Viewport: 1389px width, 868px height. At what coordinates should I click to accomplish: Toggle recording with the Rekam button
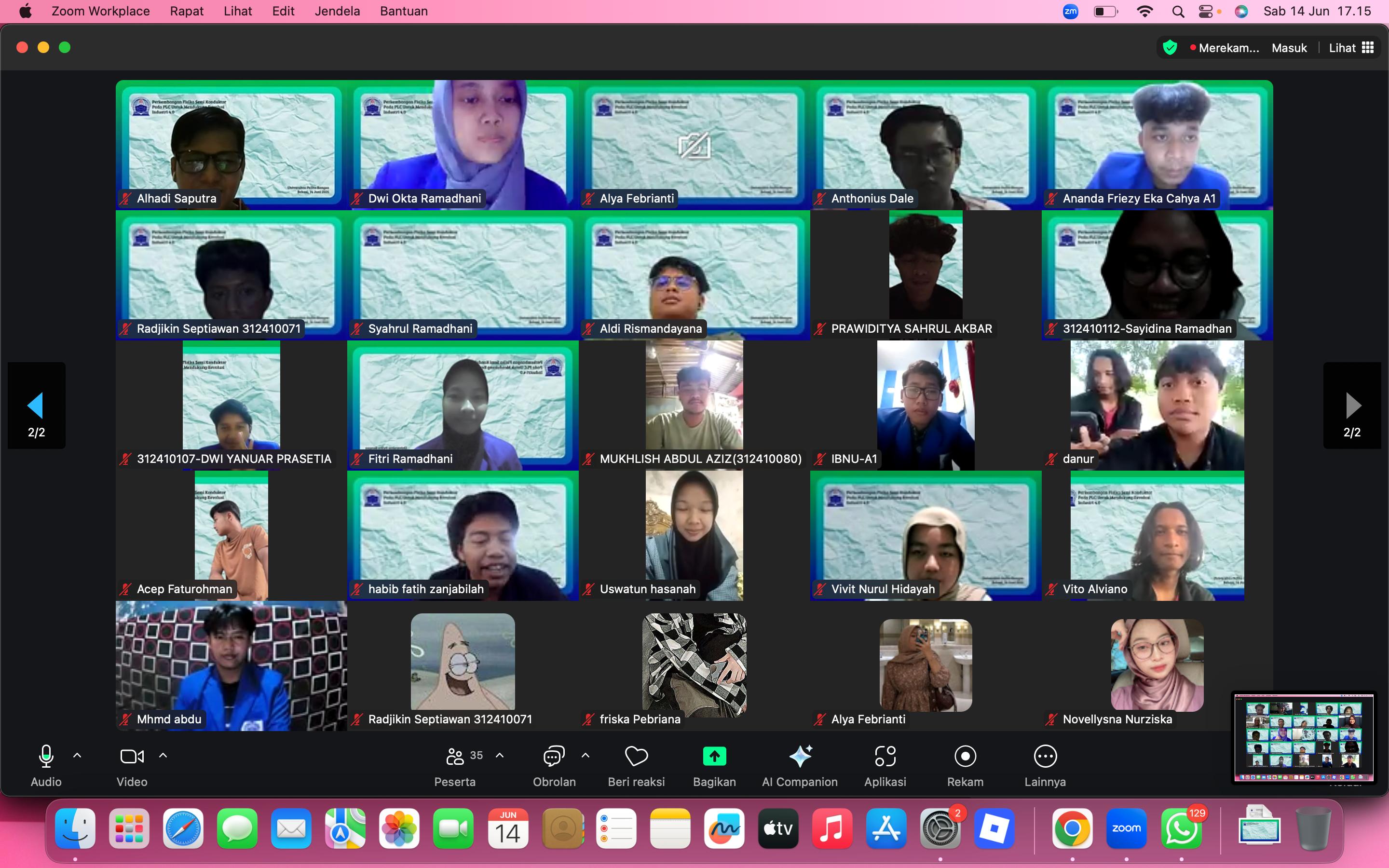click(965, 757)
